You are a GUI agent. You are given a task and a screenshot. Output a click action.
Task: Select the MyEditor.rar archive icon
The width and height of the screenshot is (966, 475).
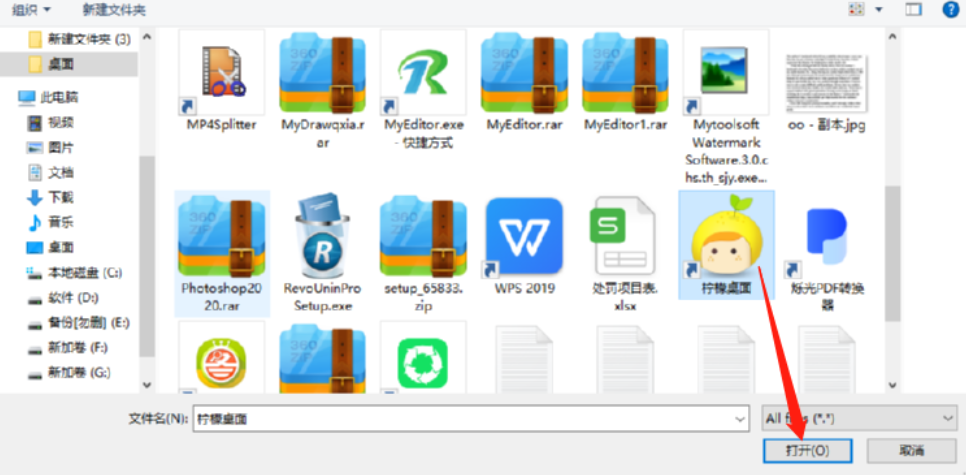pos(524,73)
